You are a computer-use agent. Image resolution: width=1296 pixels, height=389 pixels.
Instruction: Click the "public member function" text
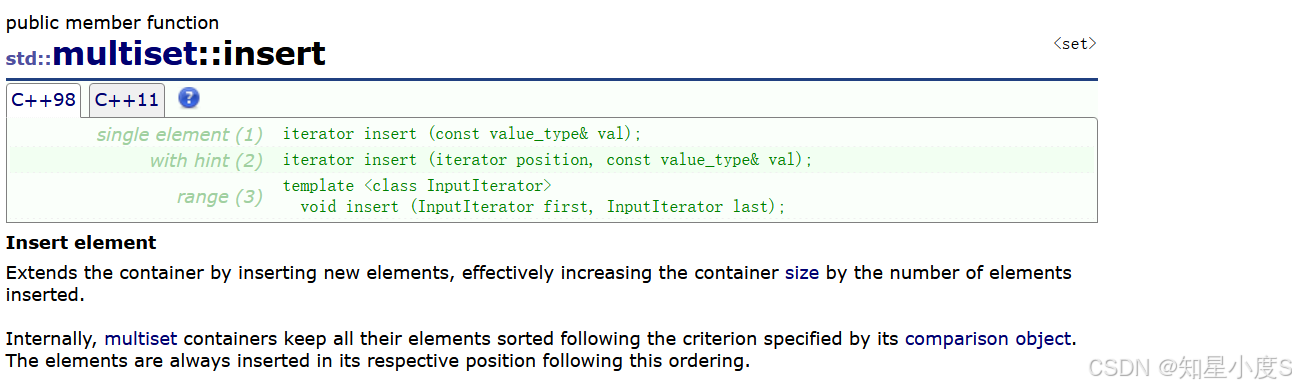point(112,23)
